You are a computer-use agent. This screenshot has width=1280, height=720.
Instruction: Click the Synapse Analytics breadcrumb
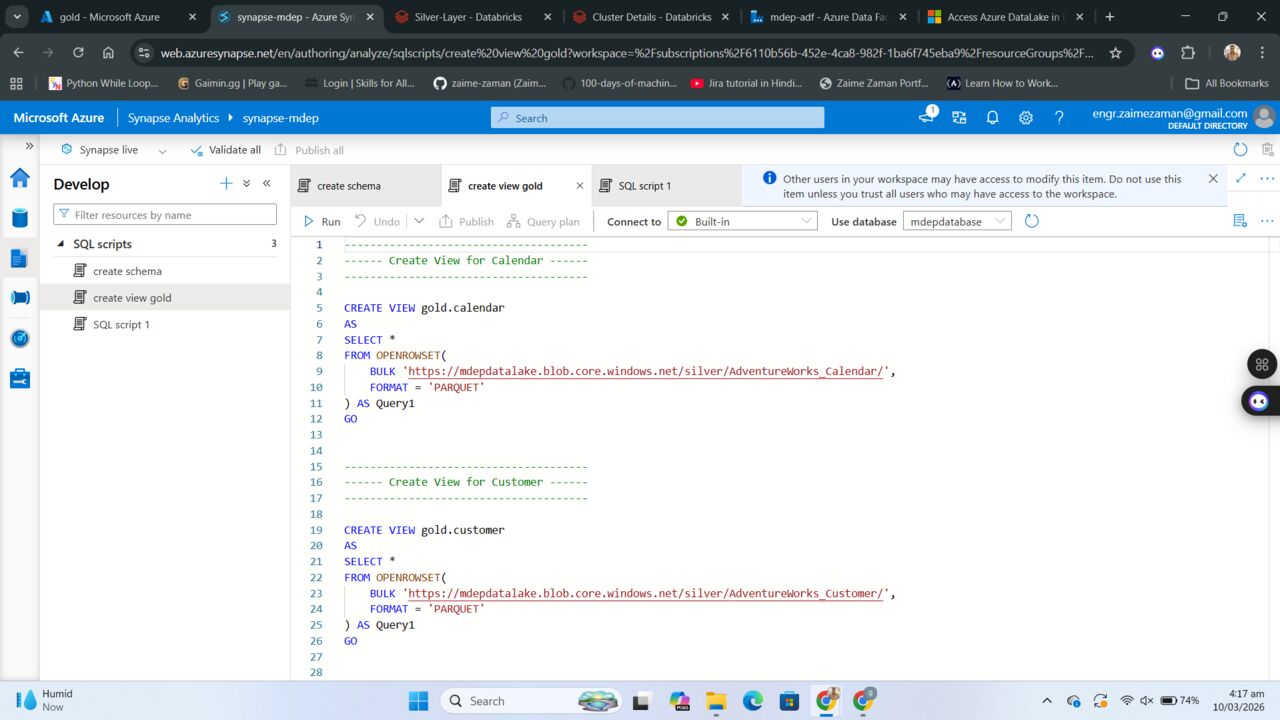point(173,118)
